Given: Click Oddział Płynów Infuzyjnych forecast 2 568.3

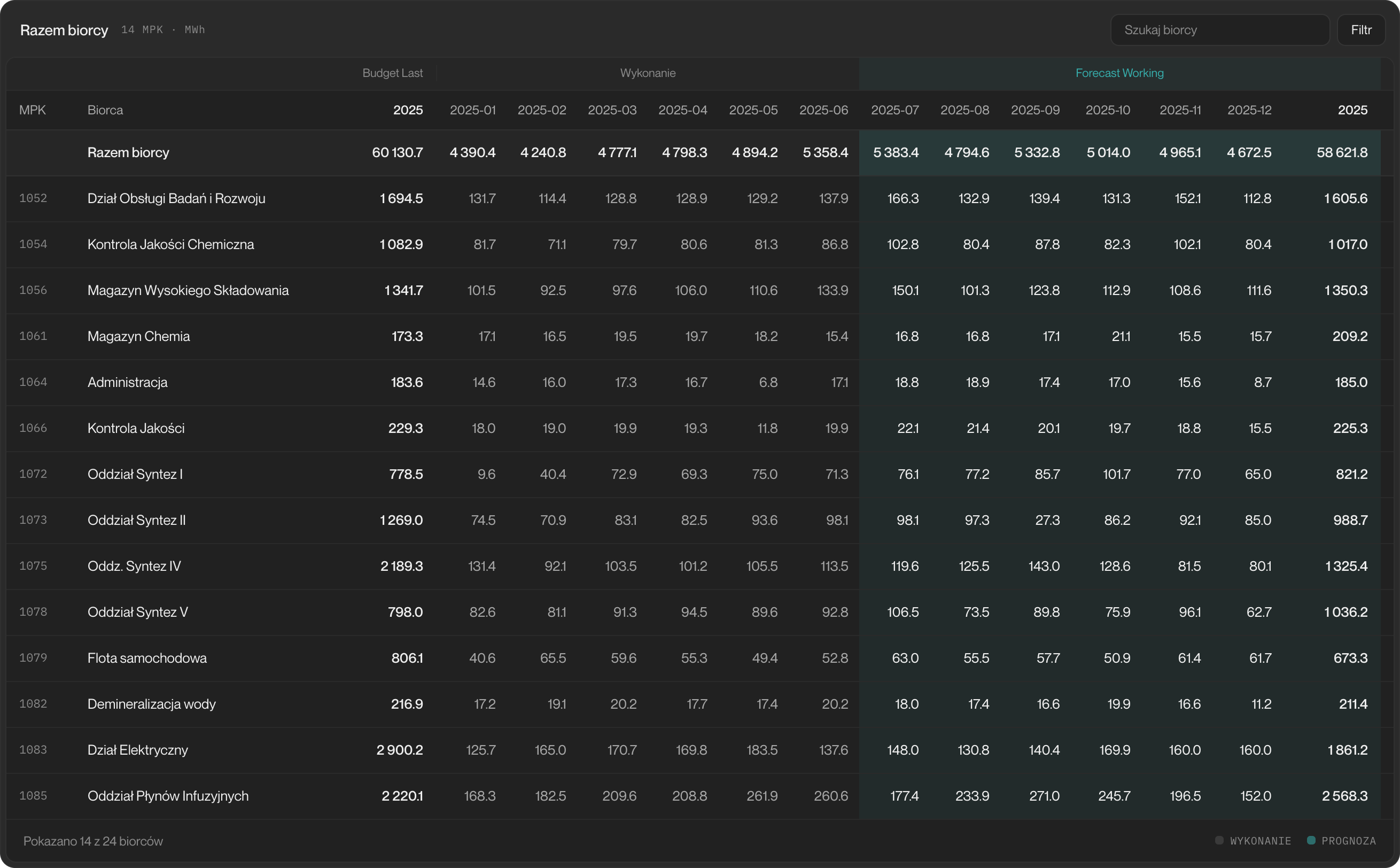Looking at the screenshot, I should [x=1344, y=796].
